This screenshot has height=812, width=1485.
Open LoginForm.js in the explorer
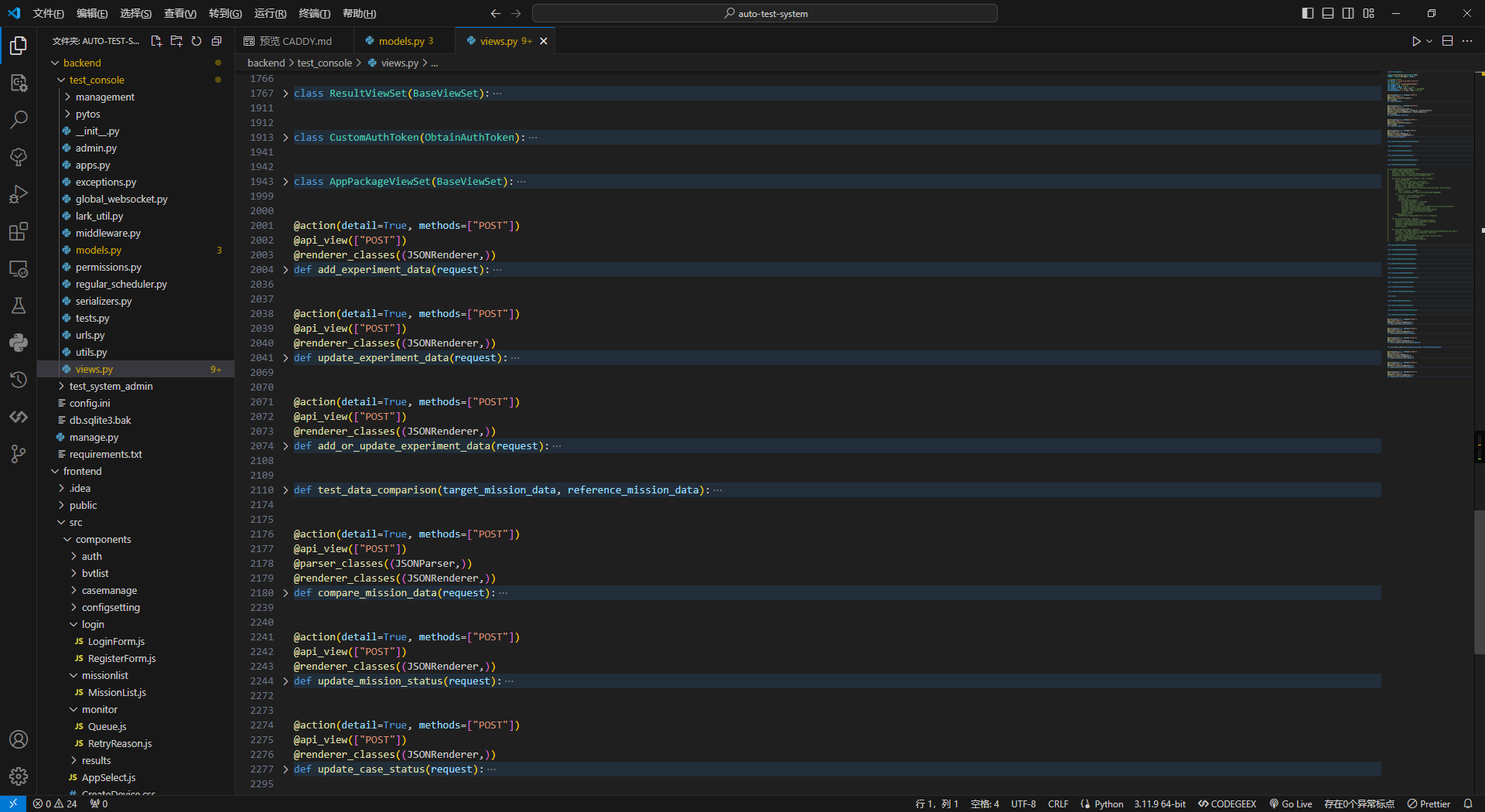point(116,641)
